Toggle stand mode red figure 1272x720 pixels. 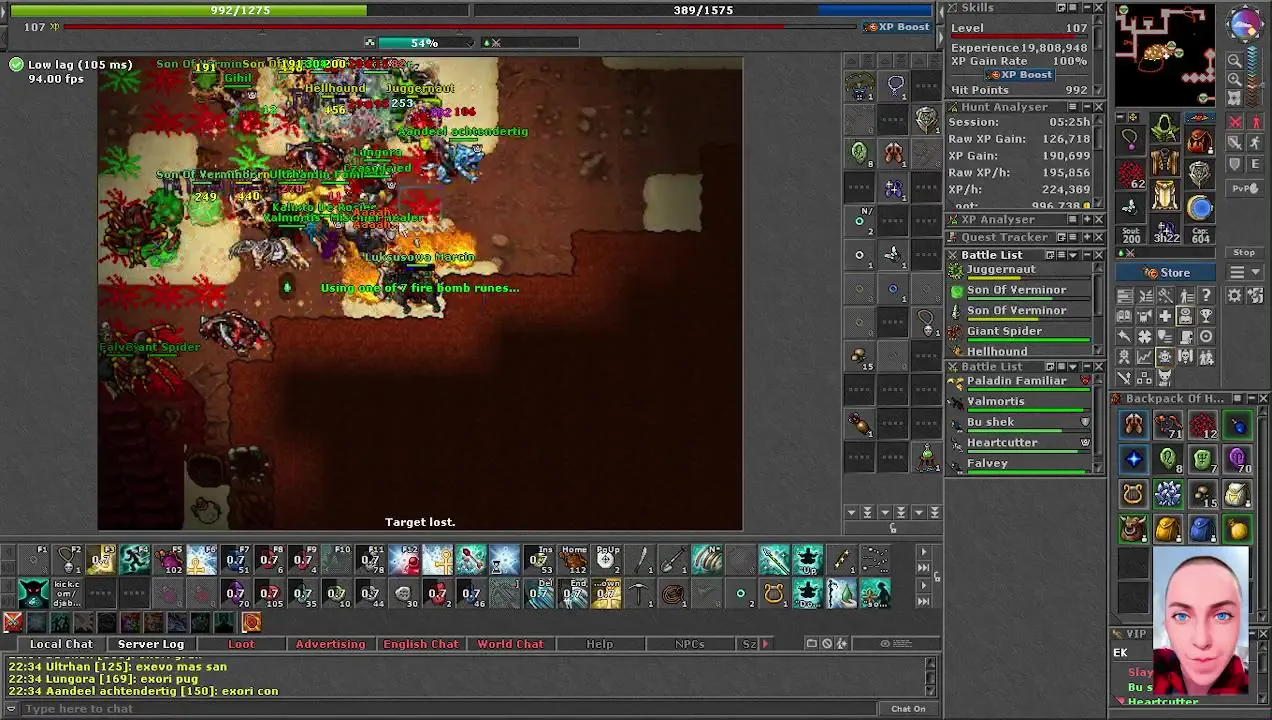[1256, 122]
